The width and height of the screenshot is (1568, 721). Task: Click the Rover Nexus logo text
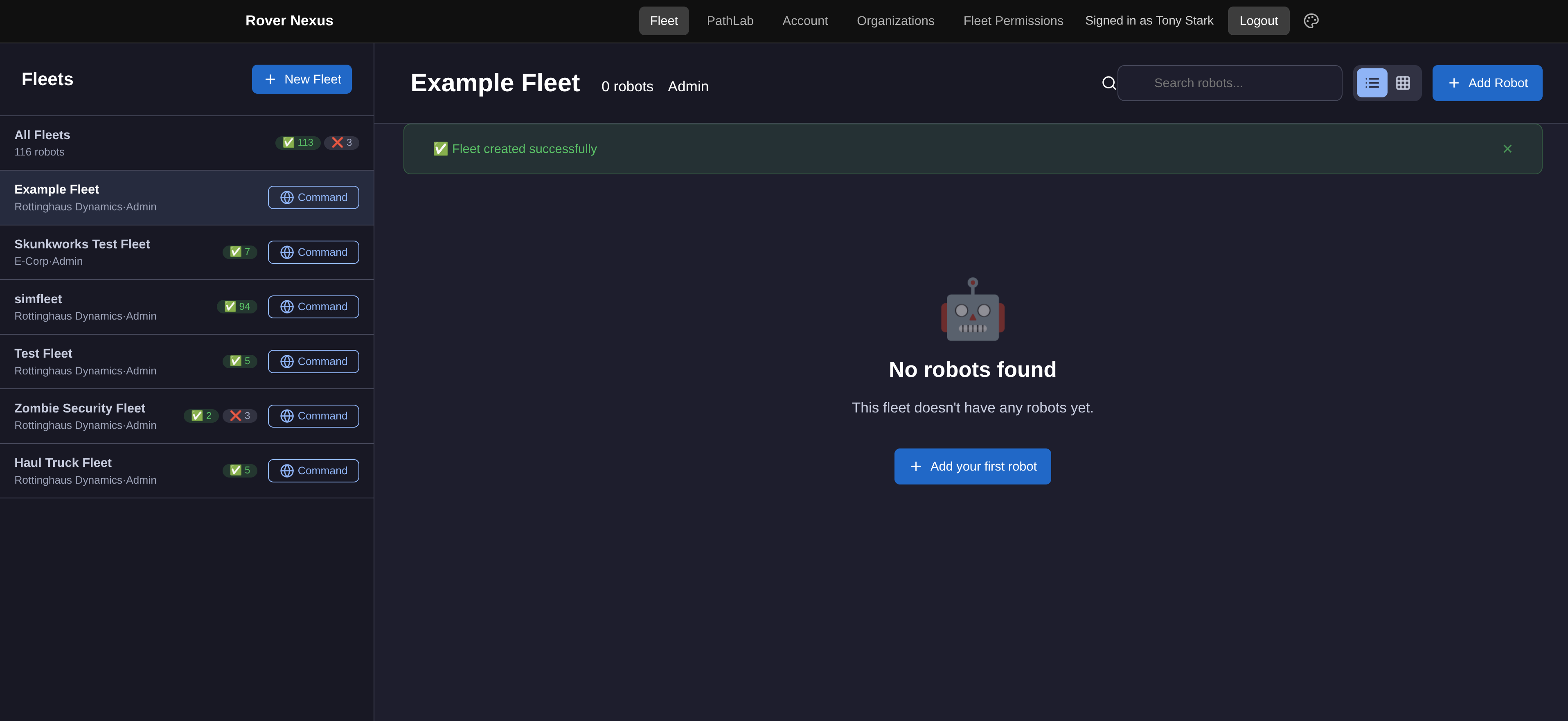point(289,21)
